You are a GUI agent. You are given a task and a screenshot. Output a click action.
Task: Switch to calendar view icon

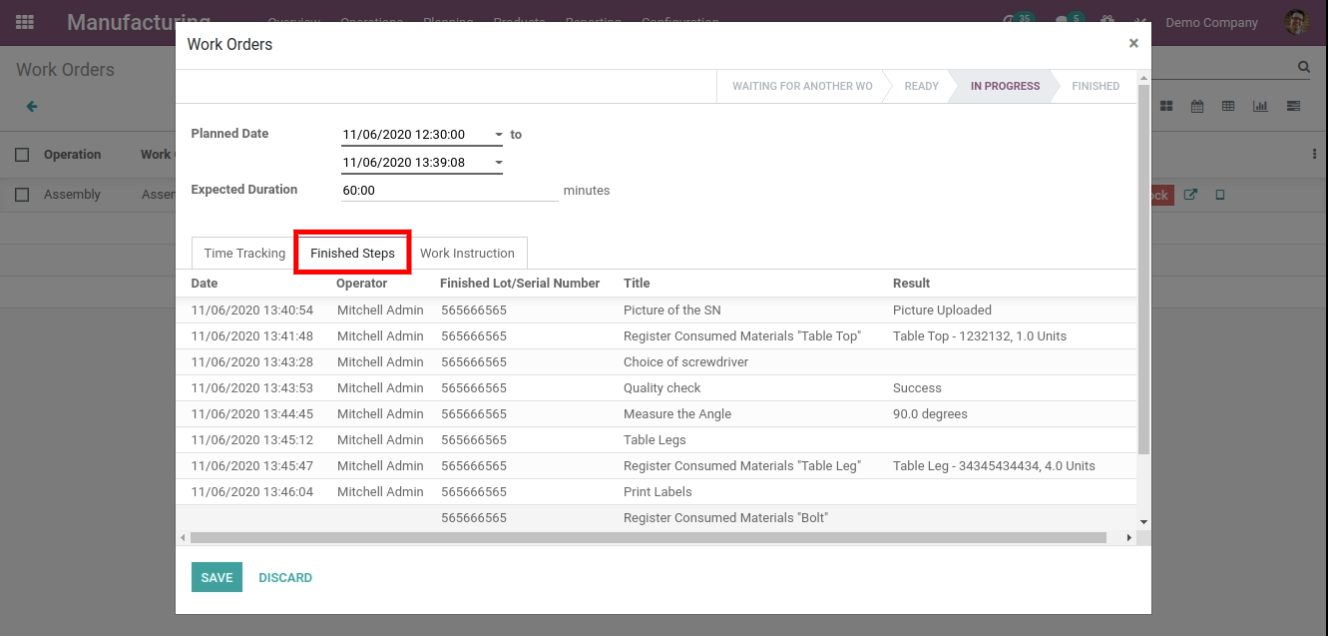coord(1197,106)
